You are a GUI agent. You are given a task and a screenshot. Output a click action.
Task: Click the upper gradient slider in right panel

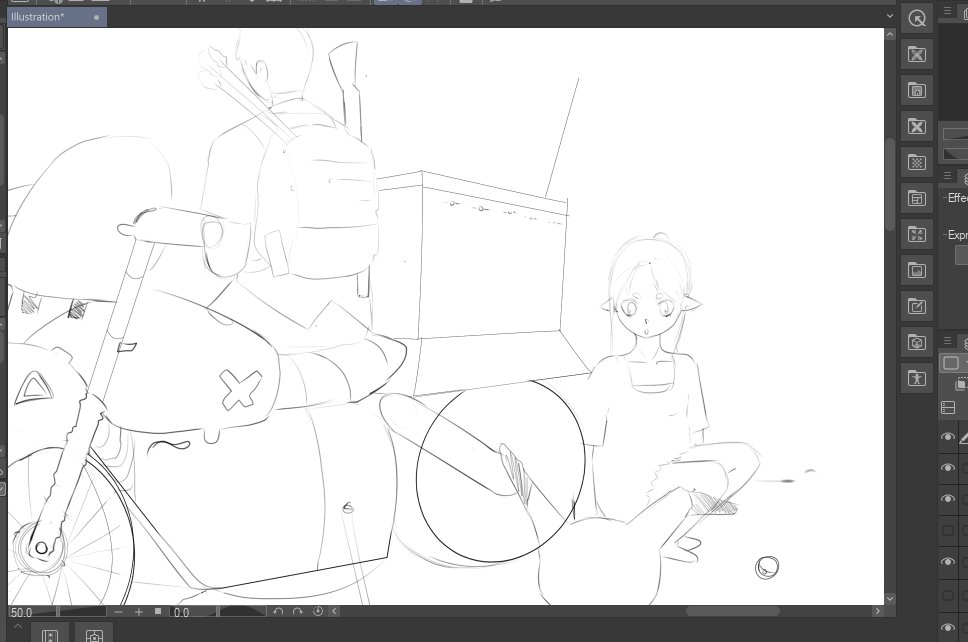click(955, 134)
